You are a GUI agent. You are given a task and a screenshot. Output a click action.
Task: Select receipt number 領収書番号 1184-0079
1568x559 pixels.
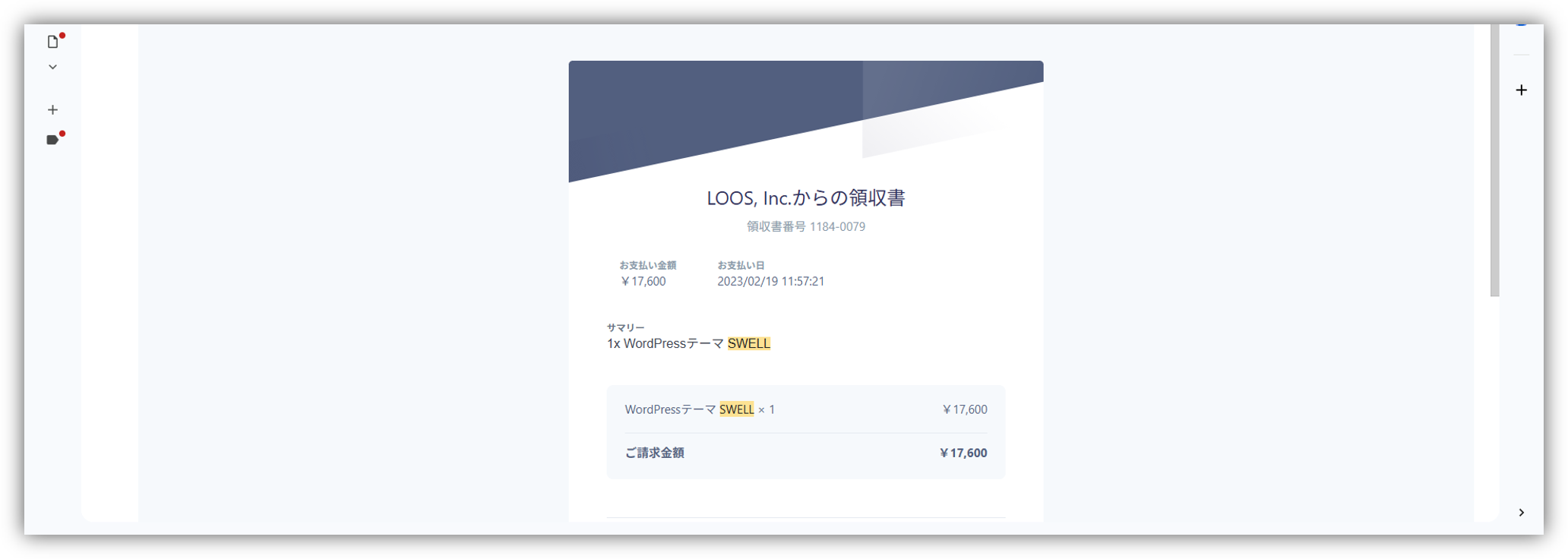pos(805,226)
